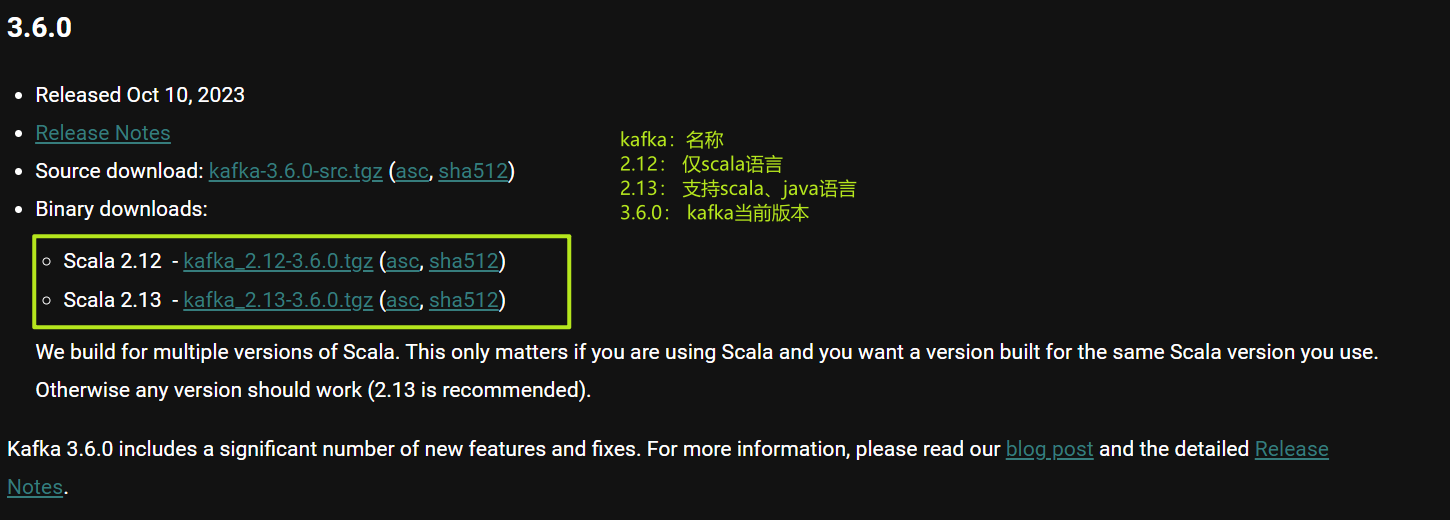Open the Release Notes link under release date
This screenshot has height=520, width=1450.
103,133
